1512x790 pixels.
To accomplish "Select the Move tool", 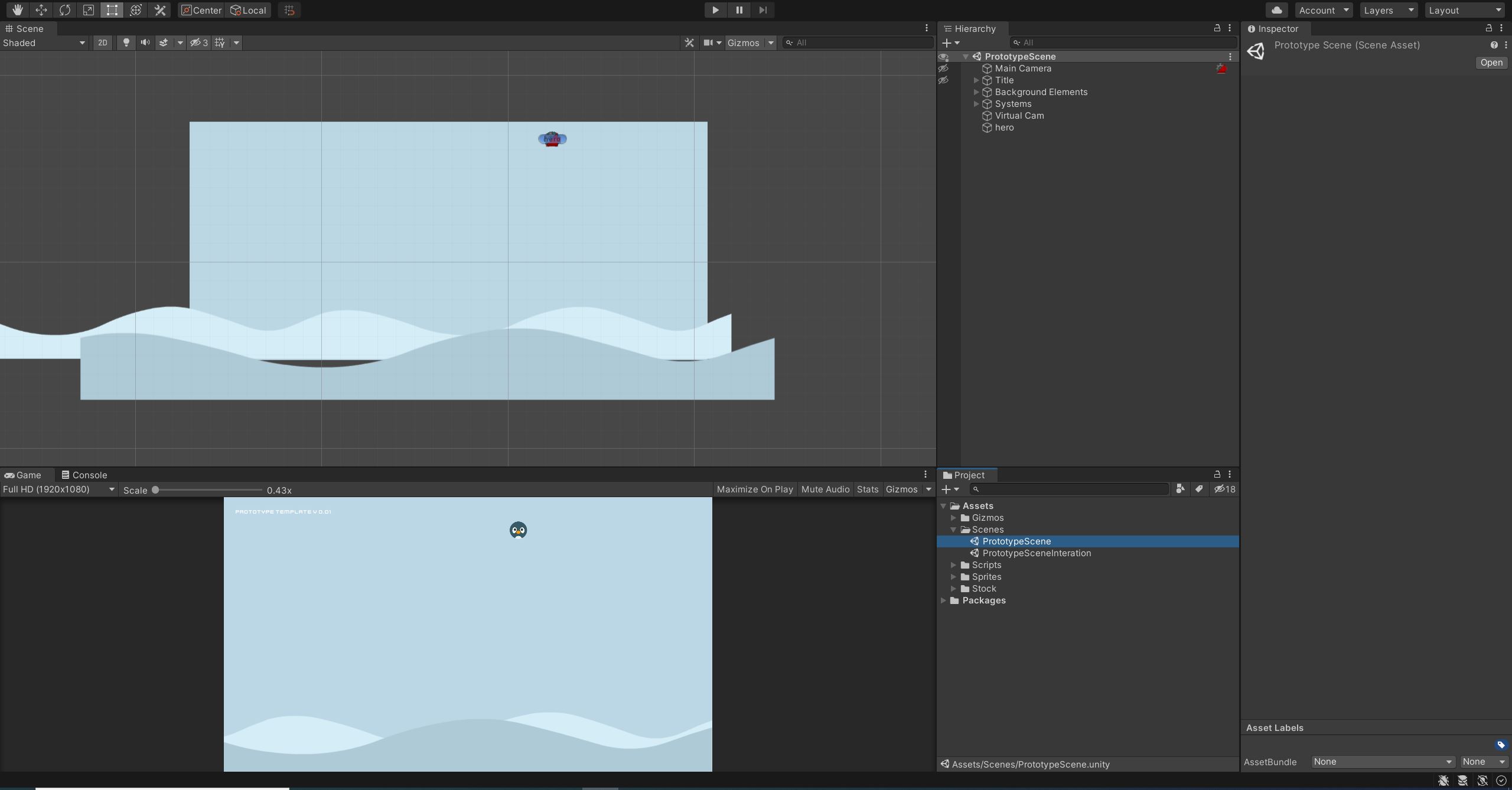I will (x=41, y=10).
